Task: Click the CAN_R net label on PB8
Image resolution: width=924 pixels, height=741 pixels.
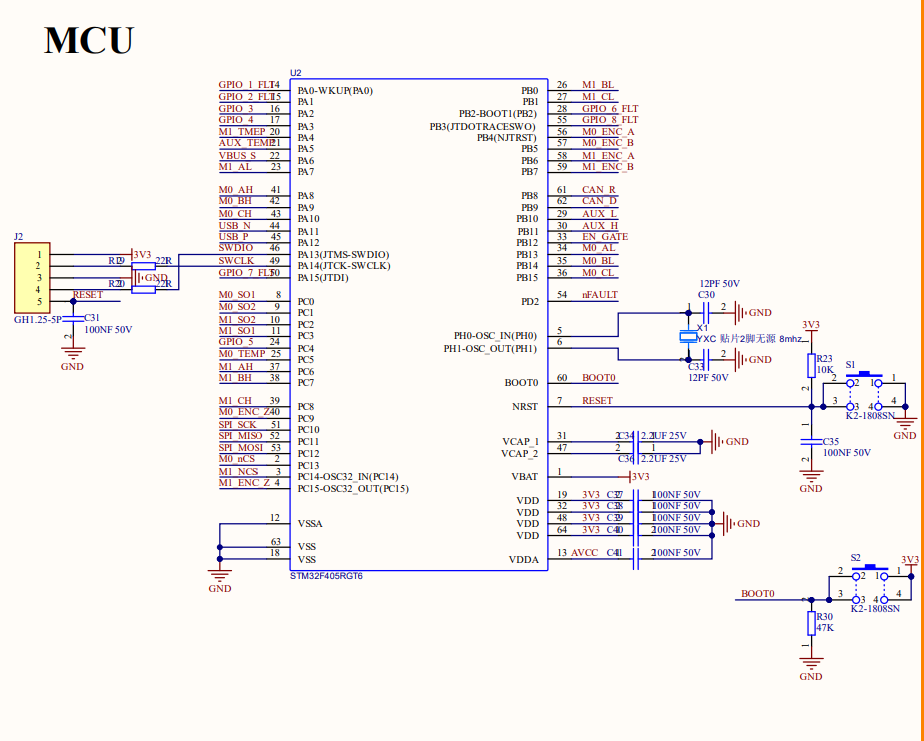Action: 599,190
